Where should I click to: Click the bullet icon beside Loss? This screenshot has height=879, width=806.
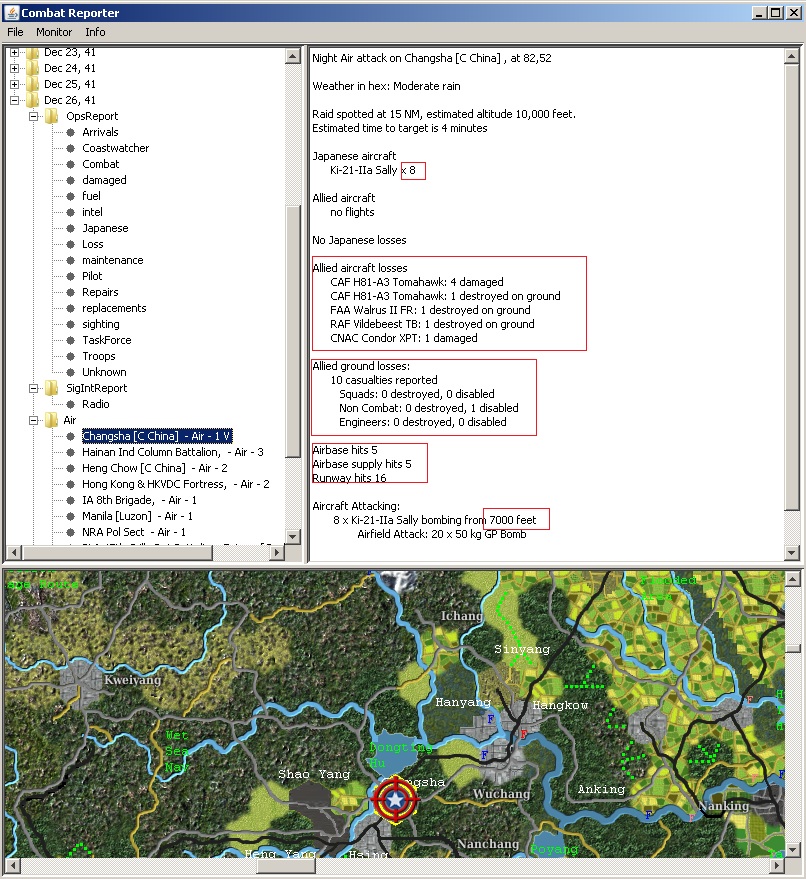click(71, 244)
